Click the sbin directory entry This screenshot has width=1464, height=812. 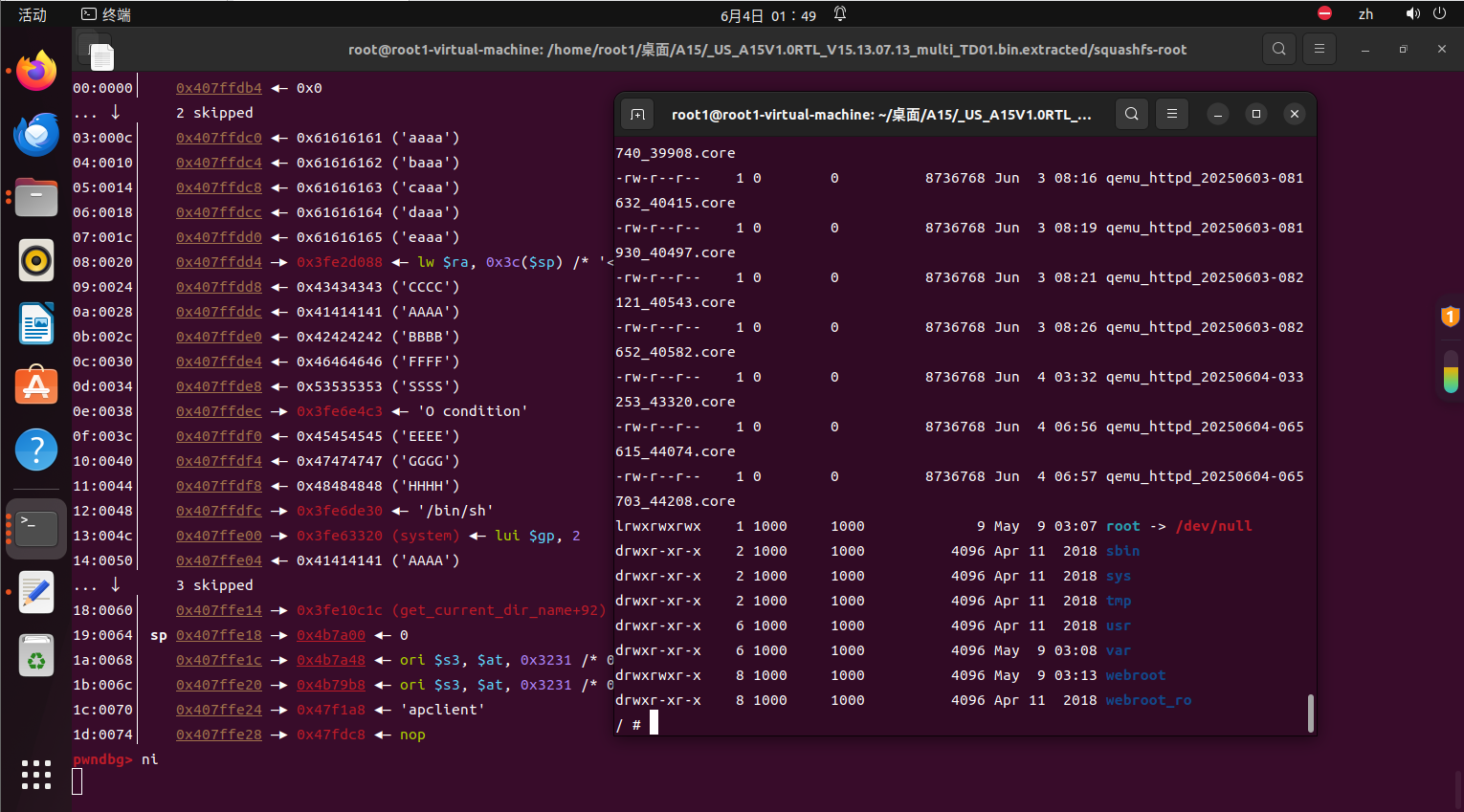(x=1122, y=551)
